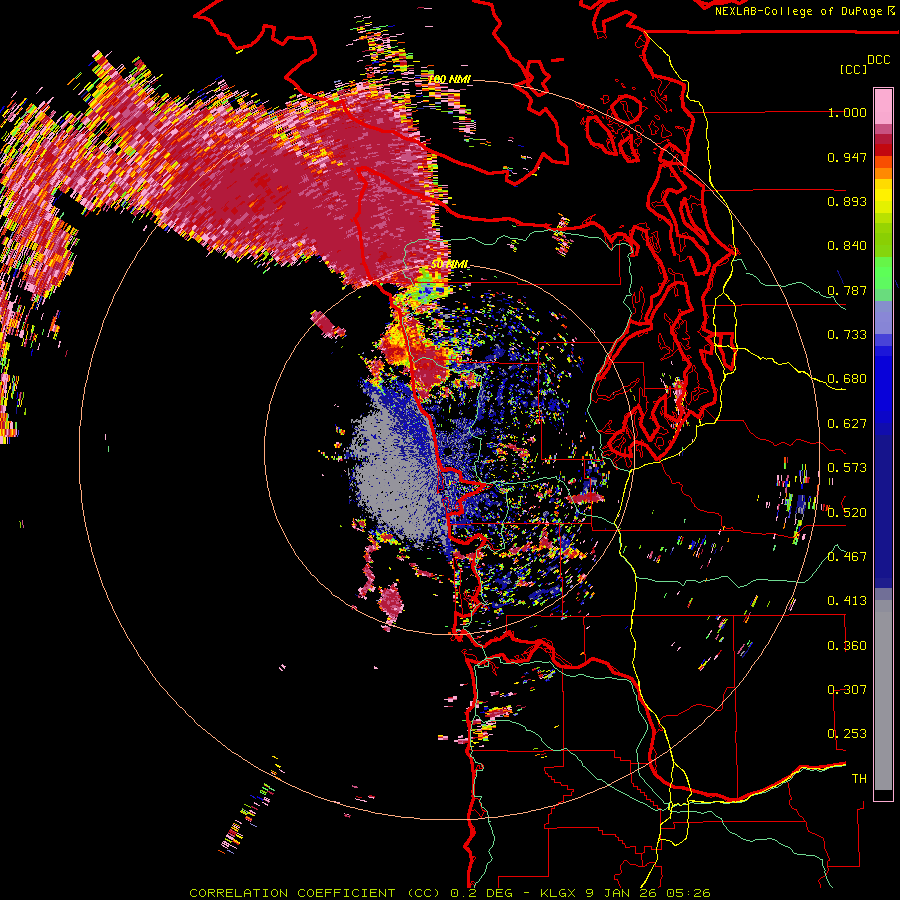Click the [CC] units label
The width and height of the screenshot is (900, 900).
[853, 69]
